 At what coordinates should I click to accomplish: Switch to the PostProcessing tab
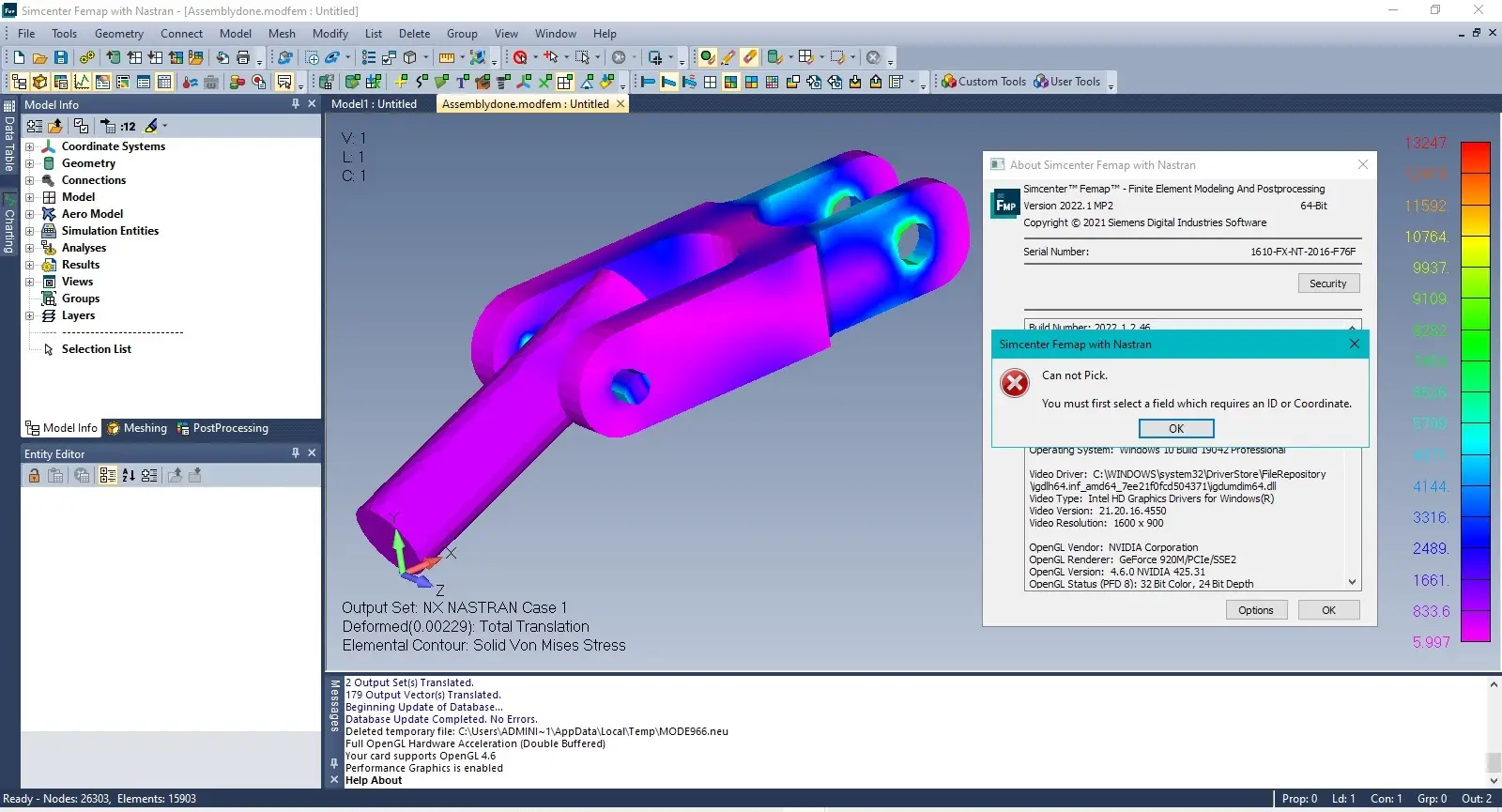[x=222, y=428]
